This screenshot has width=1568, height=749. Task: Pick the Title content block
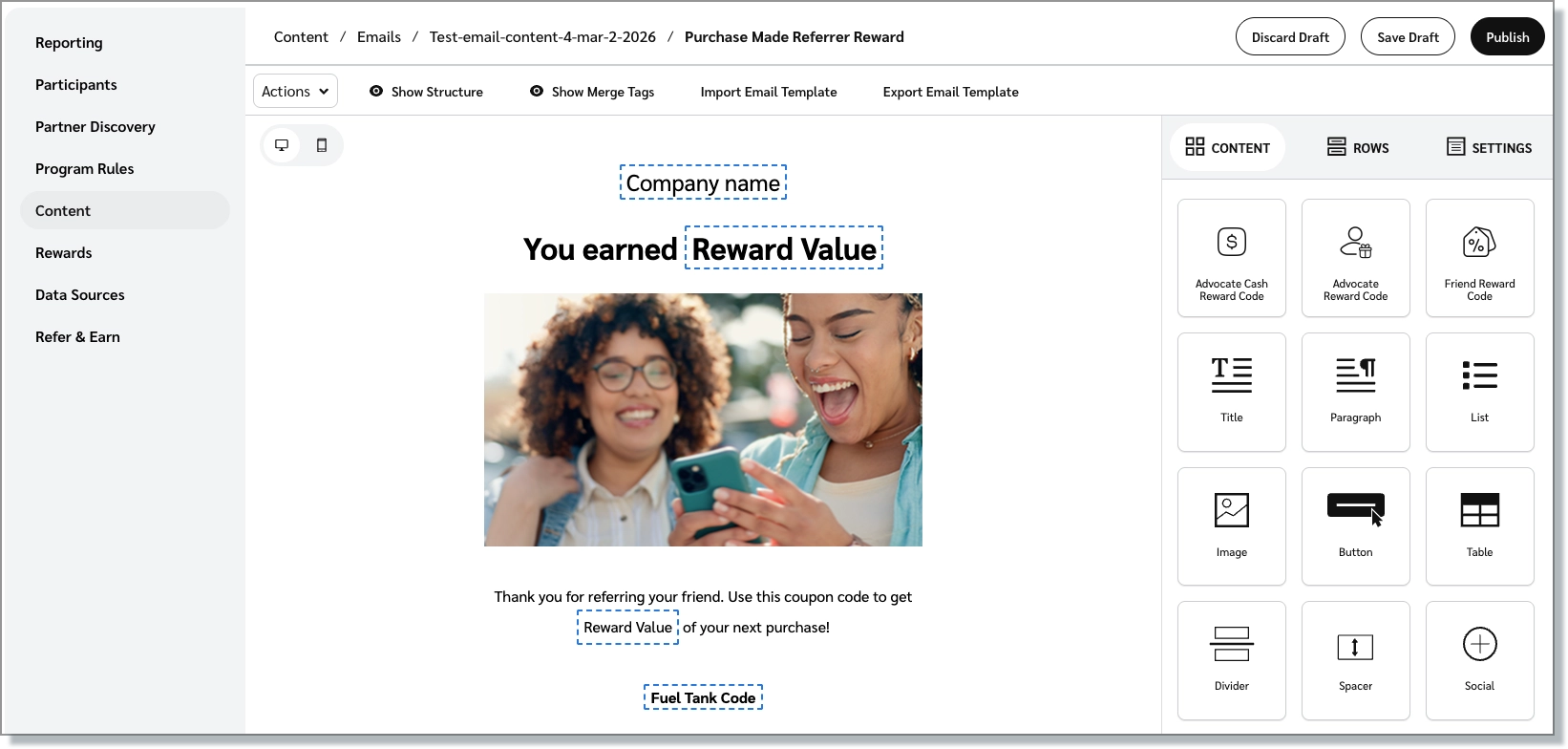click(x=1231, y=392)
